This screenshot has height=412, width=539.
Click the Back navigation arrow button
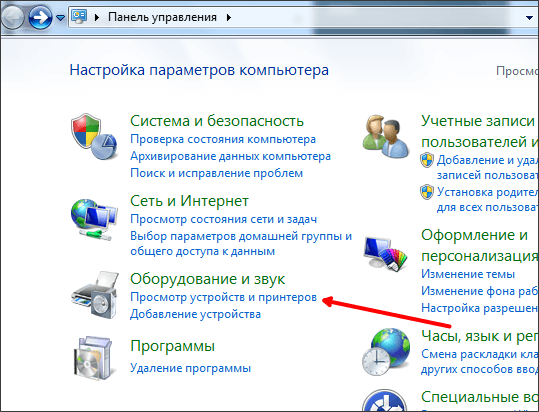coord(13,17)
